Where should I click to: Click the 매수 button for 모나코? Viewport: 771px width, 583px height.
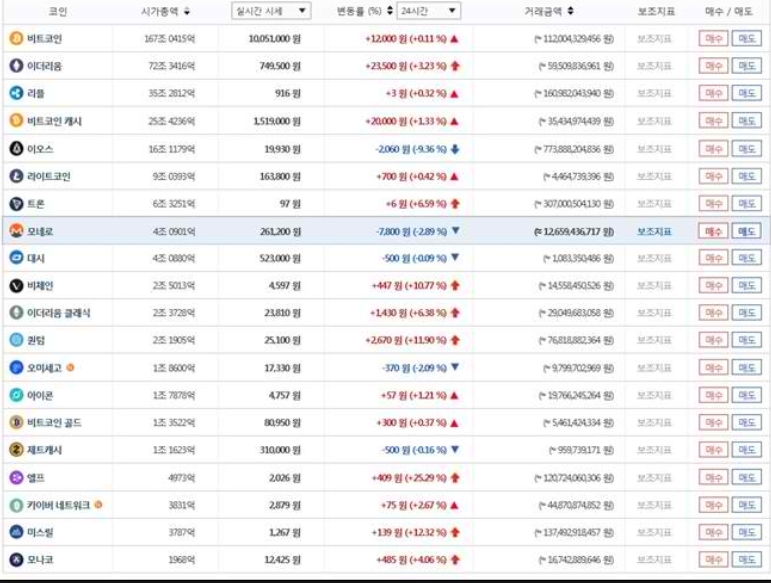[x=713, y=559]
